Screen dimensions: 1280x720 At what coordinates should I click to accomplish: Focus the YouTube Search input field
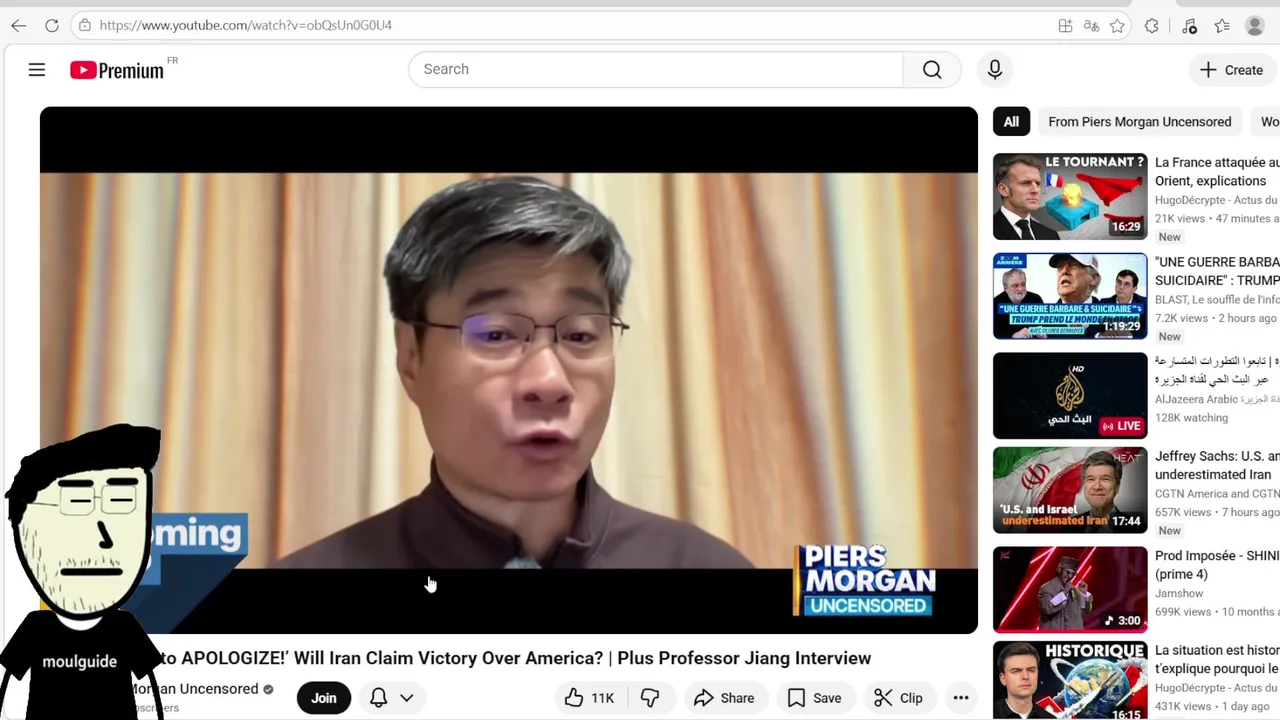pyautogui.click(x=656, y=69)
